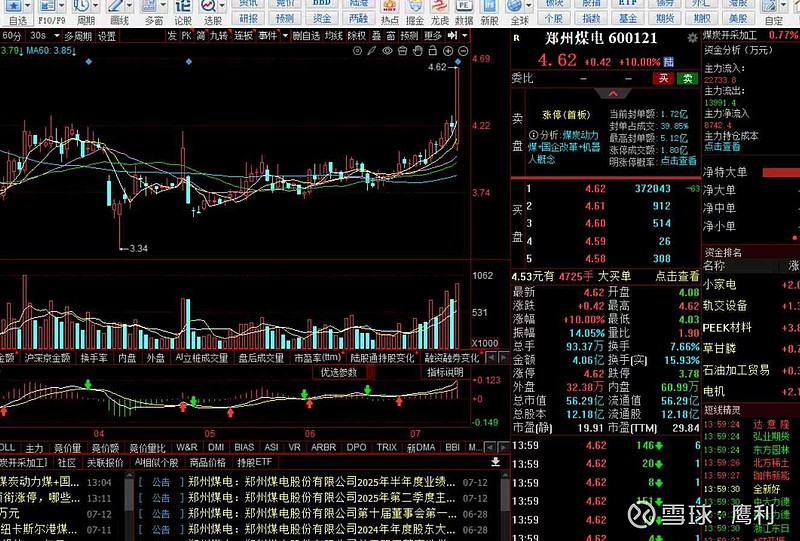Toggle 均线 moving average display
The height and width of the screenshot is (541, 800).
point(334,36)
